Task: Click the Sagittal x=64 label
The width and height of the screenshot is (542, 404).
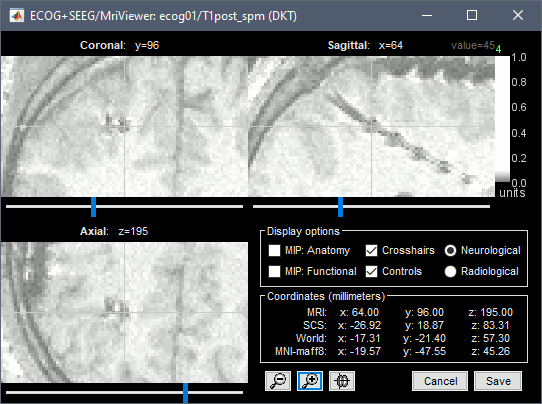Action: pyautogui.click(x=365, y=45)
